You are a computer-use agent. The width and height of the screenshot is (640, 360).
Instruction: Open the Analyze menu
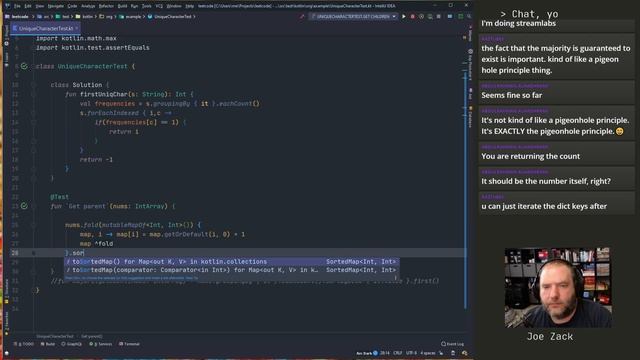pos(88,6)
